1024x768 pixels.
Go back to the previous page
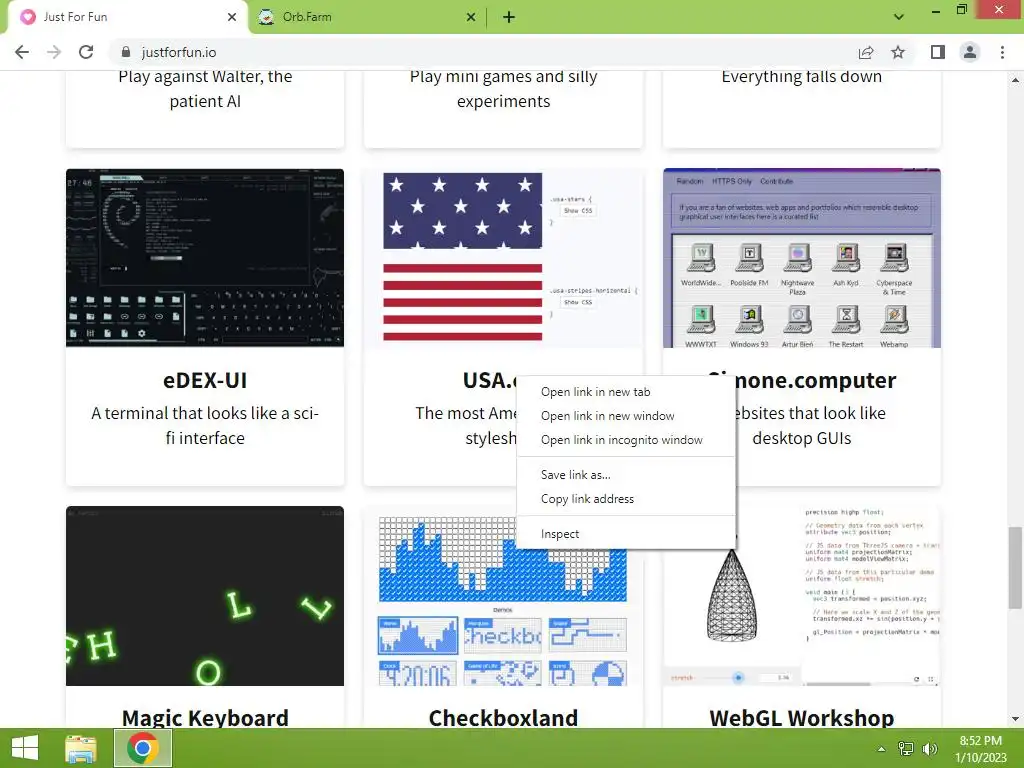[x=22, y=52]
